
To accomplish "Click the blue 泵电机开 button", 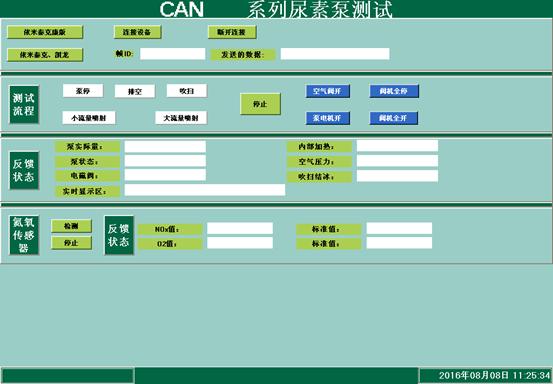I will point(327,118).
